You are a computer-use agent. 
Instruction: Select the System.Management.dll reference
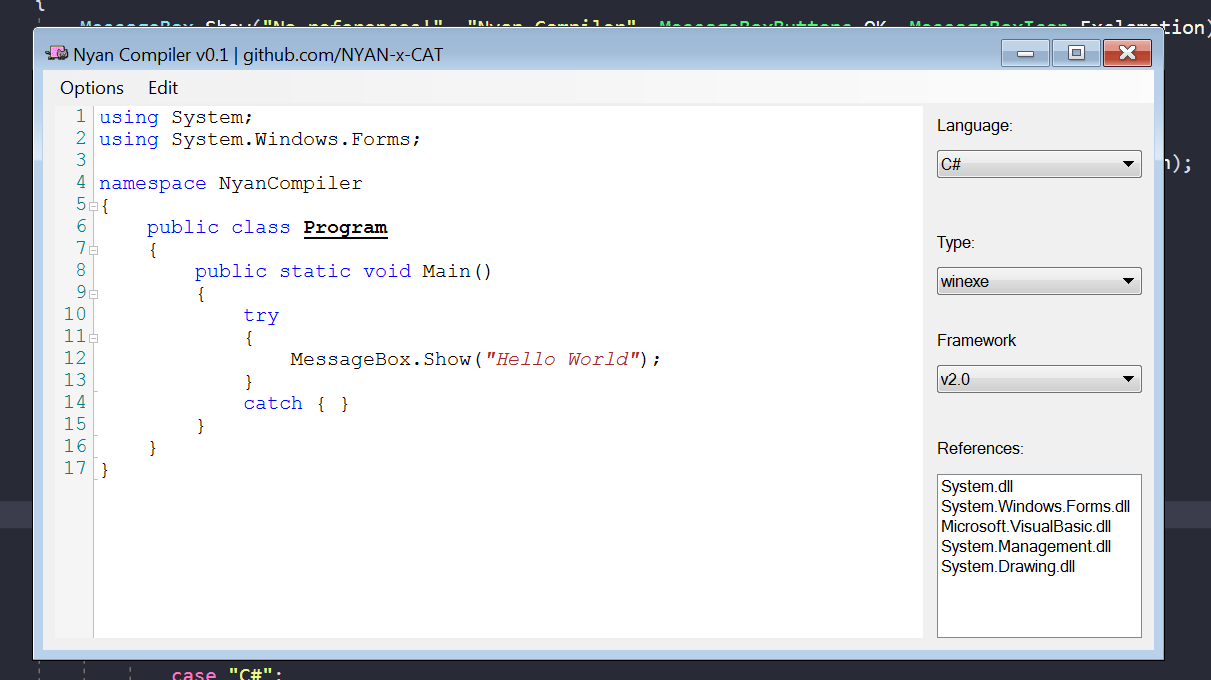click(x=1015, y=546)
